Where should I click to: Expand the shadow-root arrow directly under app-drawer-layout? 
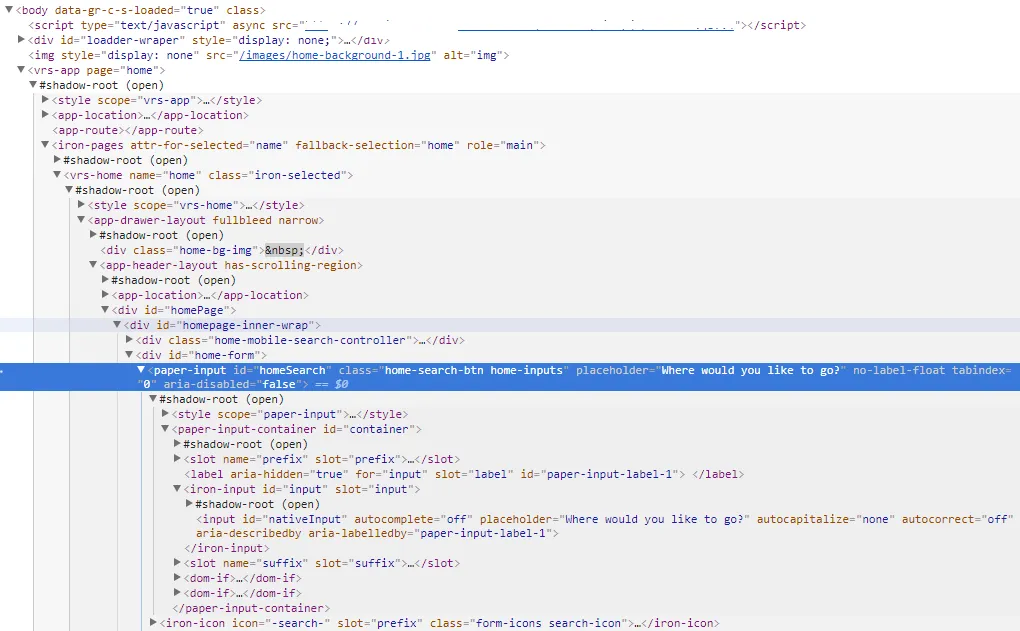(93, 234)
